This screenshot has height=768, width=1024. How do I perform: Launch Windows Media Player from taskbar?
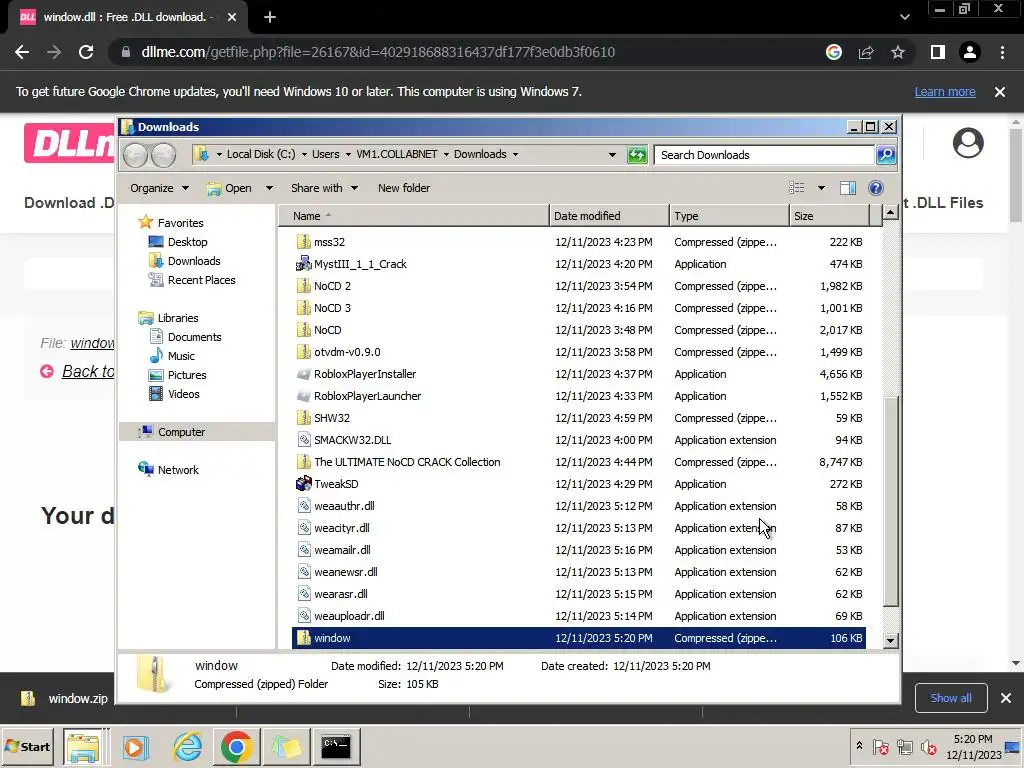point(136,746)
